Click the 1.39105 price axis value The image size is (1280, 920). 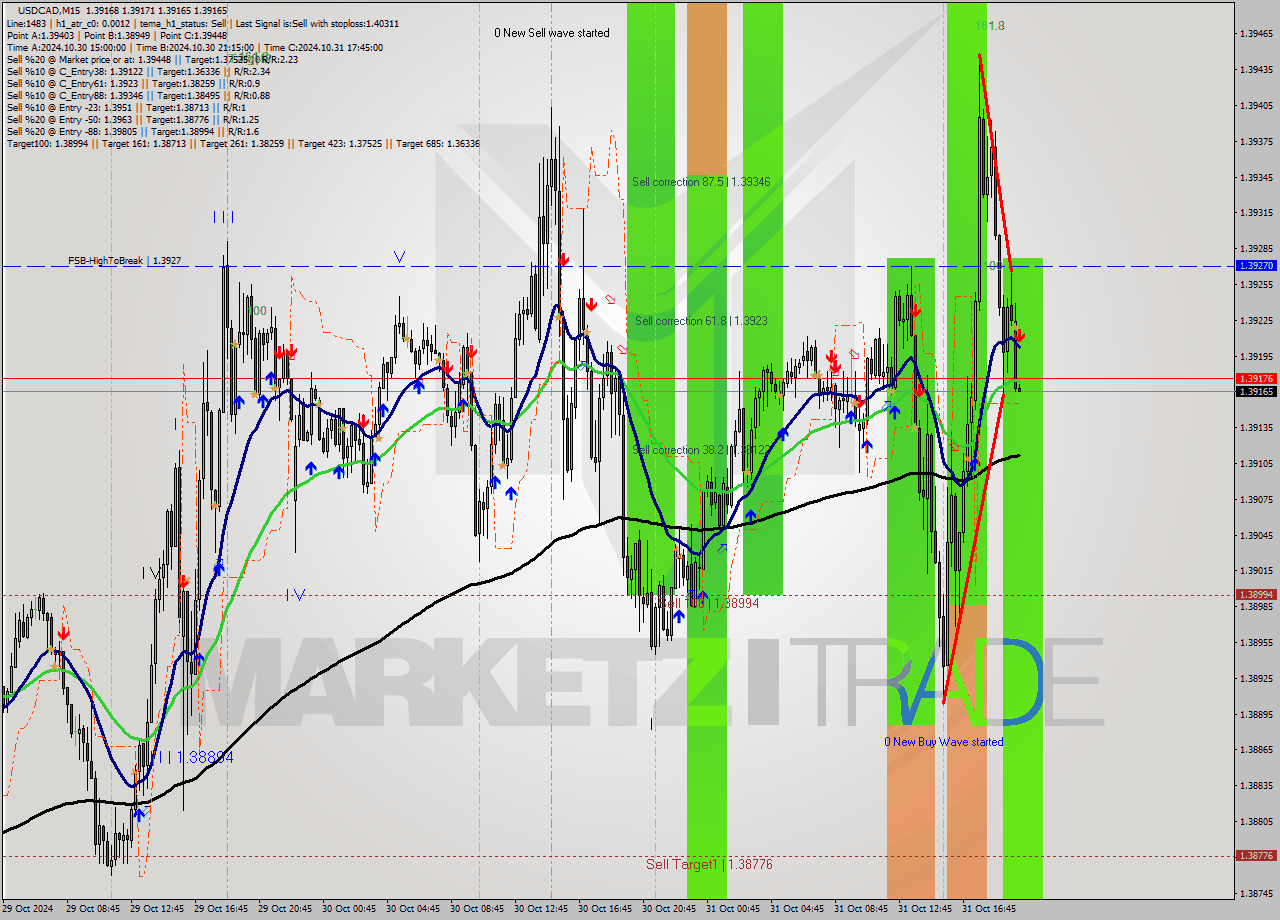coord(1256,464)
